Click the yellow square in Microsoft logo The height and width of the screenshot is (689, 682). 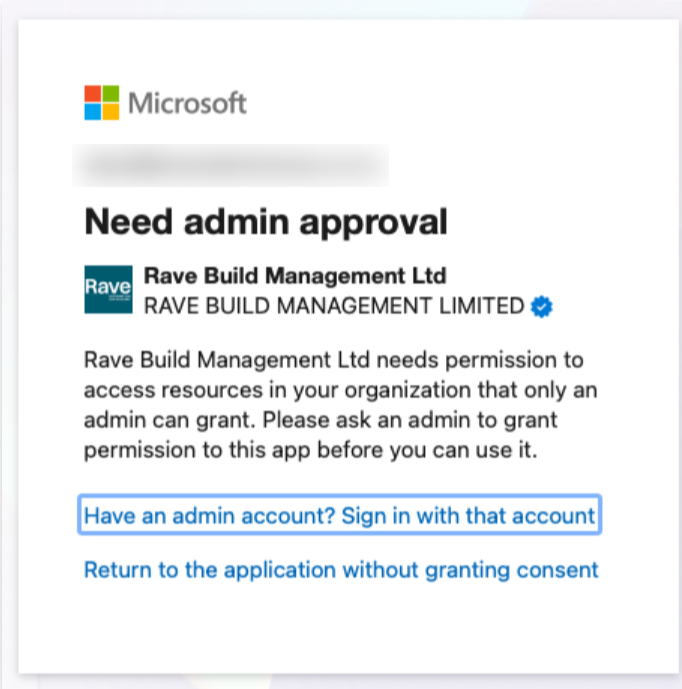(111, 112)
